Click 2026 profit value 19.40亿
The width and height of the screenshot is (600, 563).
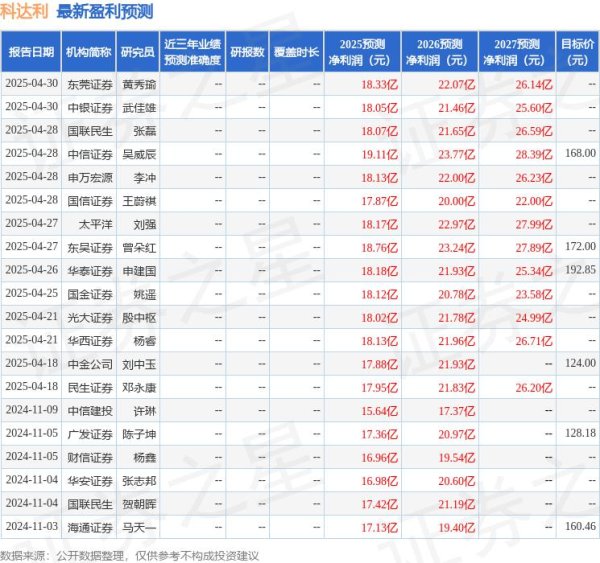(x=457, y=528)
